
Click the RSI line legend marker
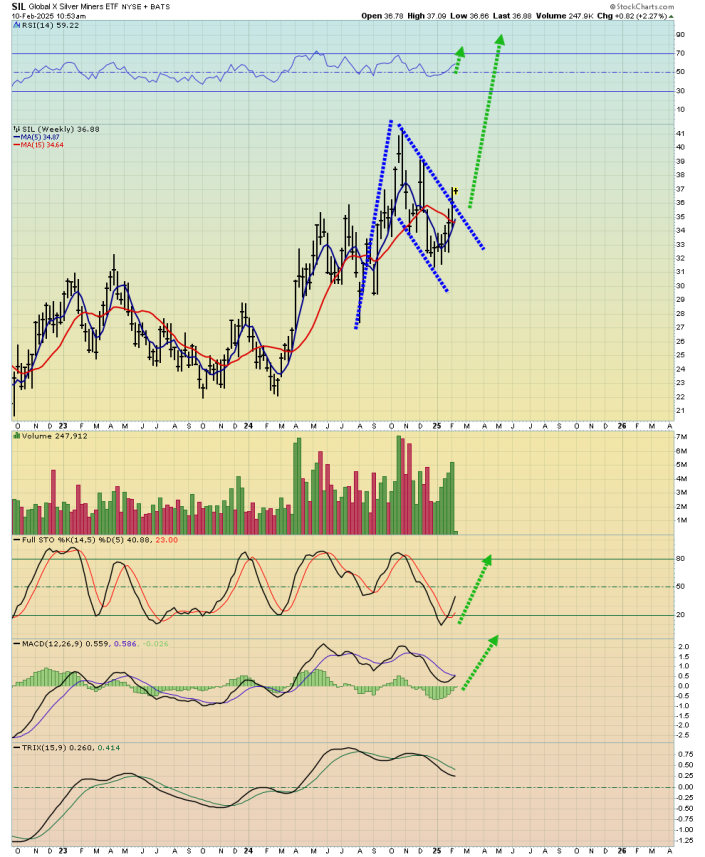(x=17, y=26)
